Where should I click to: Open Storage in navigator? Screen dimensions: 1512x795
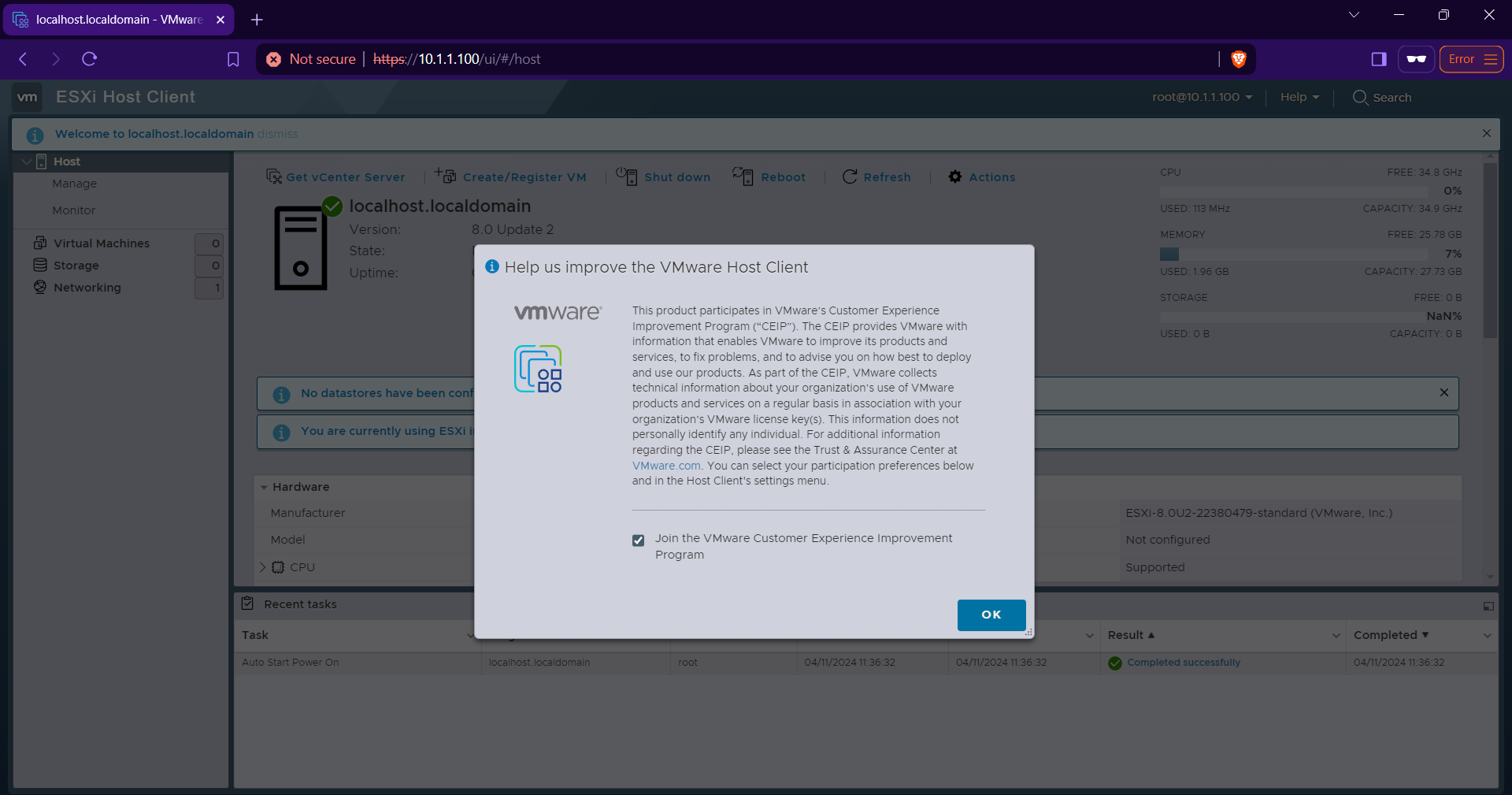tap(76, 266)
